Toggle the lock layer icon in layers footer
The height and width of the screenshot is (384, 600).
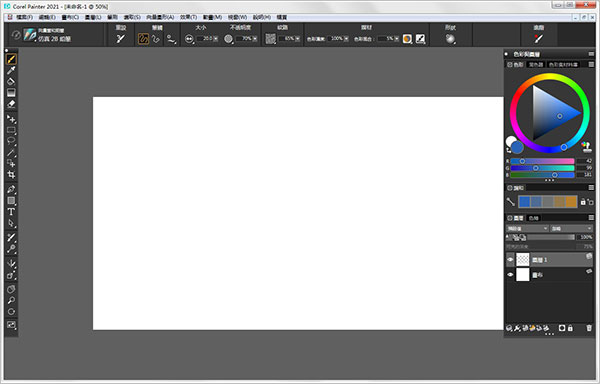click(571, 328)
